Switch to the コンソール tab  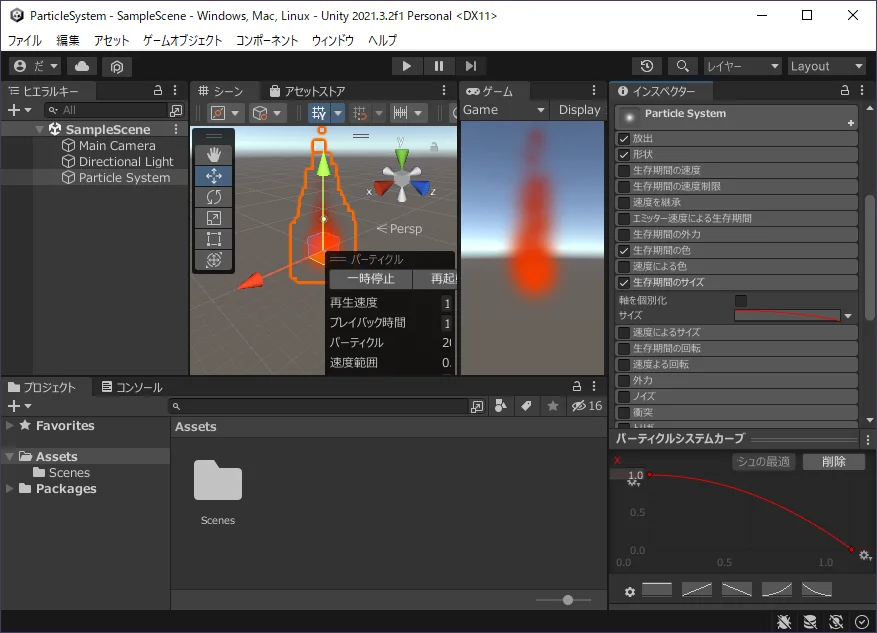pos(132,387)
